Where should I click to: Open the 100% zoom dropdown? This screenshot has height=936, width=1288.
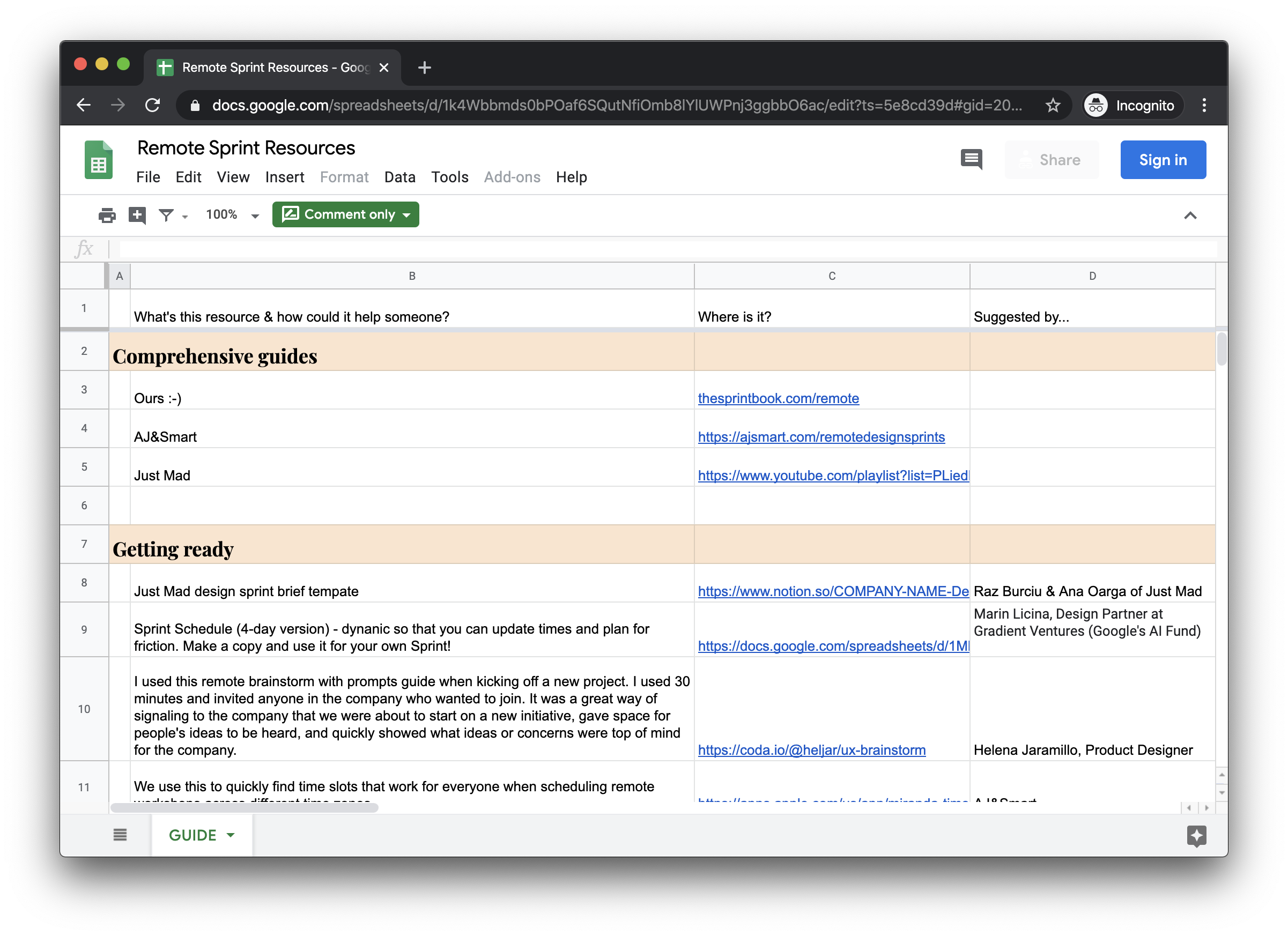tap(232, 215)
